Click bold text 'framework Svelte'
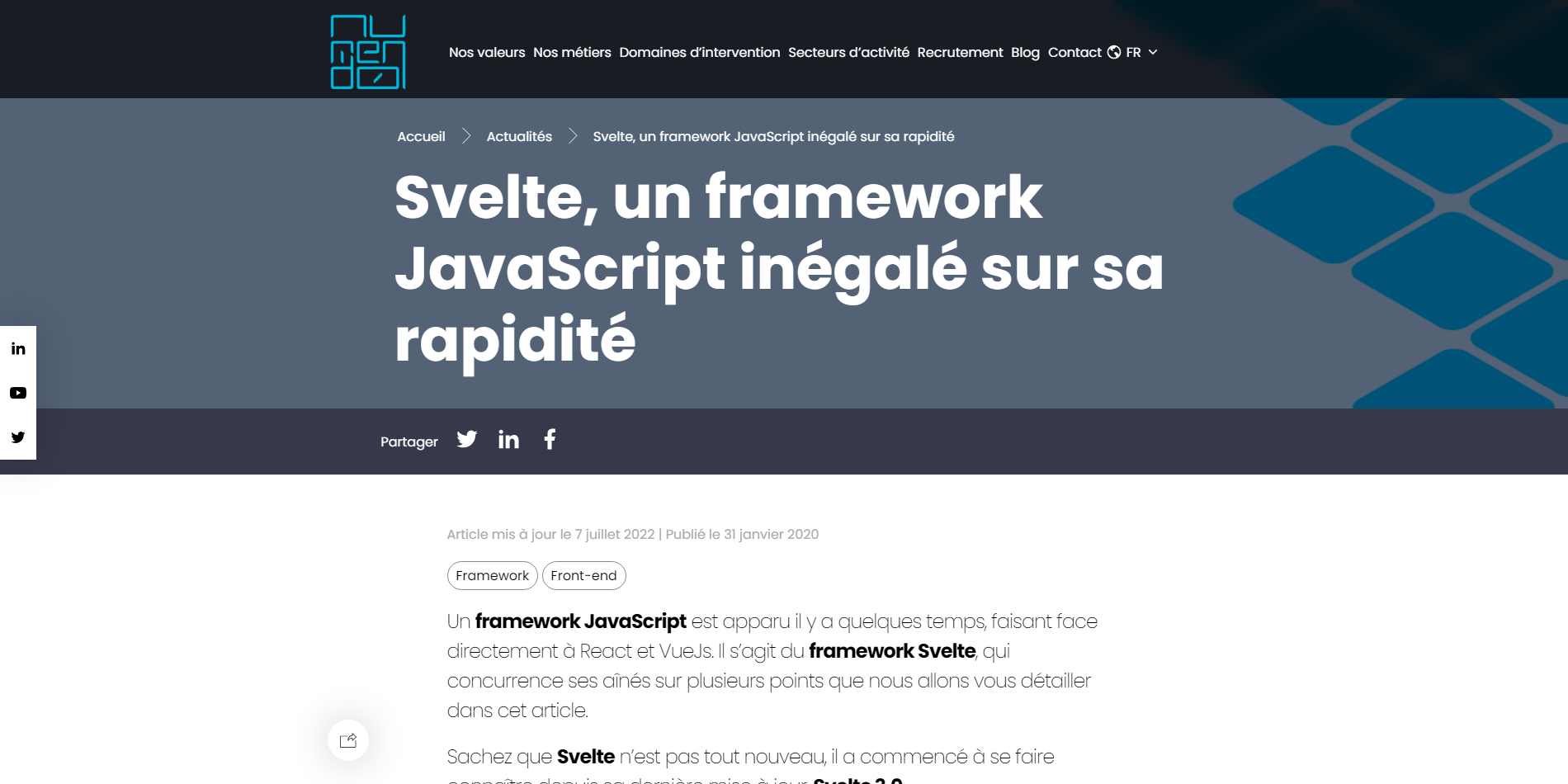 [x=892, y=651]
